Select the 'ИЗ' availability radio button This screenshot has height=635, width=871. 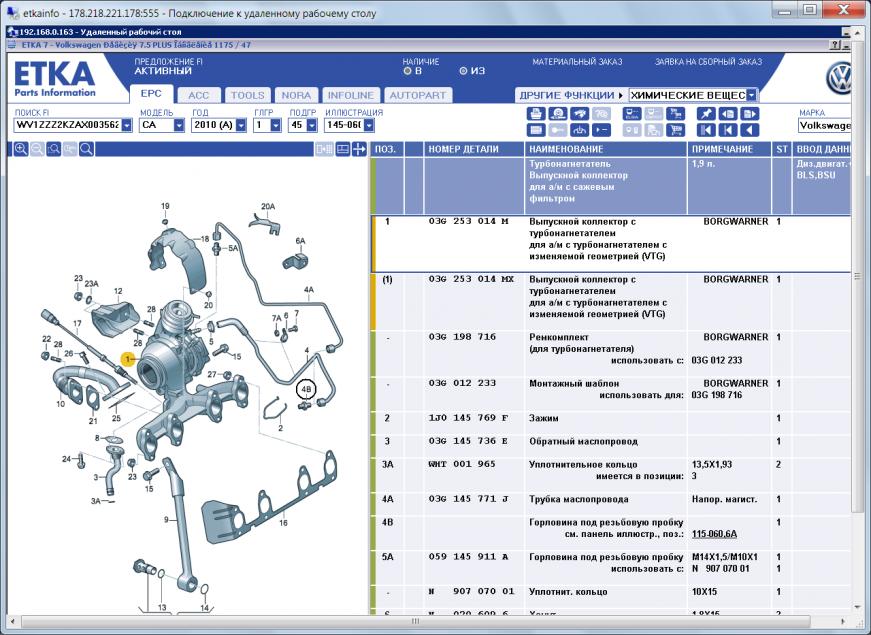pos(463,71)
